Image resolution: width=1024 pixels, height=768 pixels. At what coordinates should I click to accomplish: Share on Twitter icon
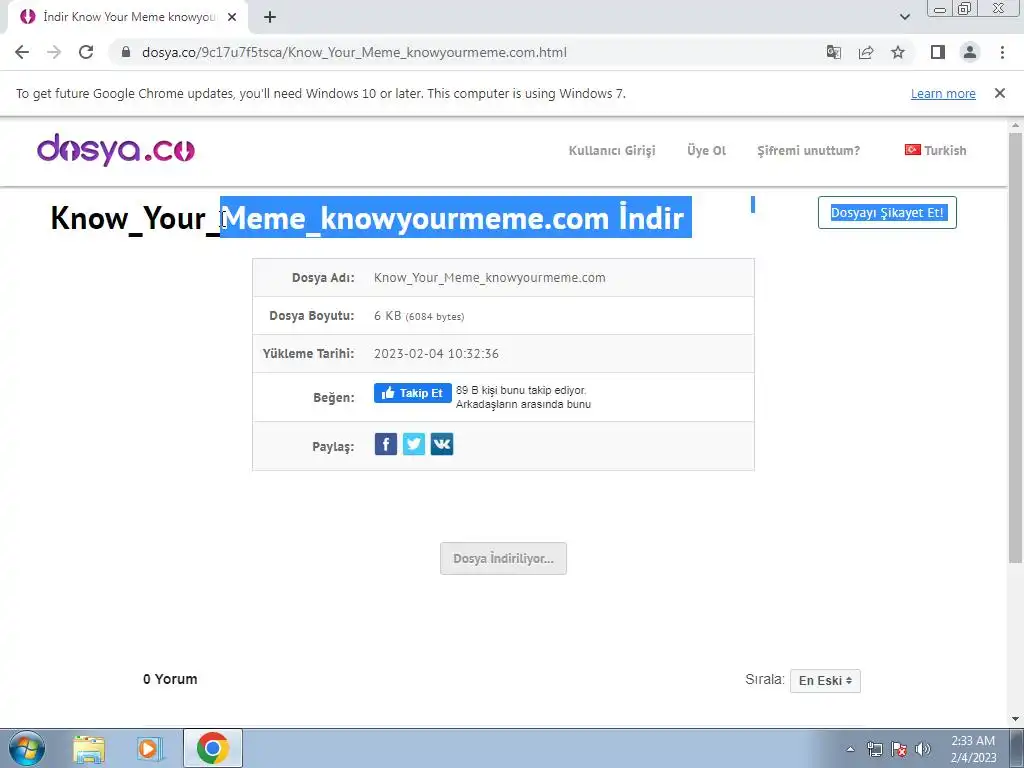414,444
